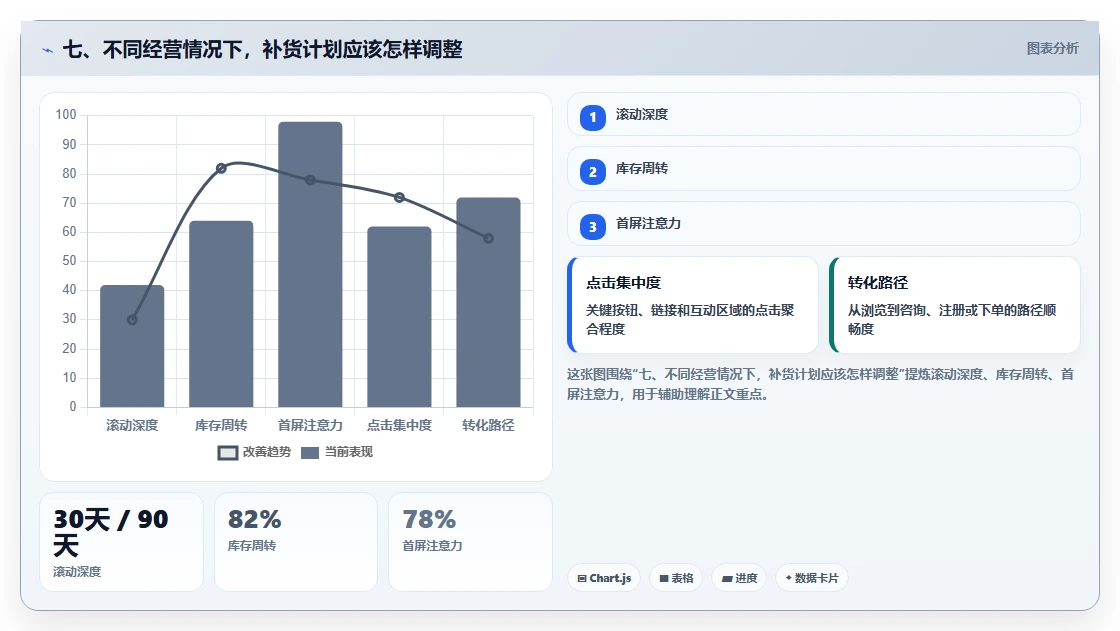Toggle the 当前表现 legend swatch
Image resolution: width=1120 pixels, height=631 pixels.
[x=310, y=452]
